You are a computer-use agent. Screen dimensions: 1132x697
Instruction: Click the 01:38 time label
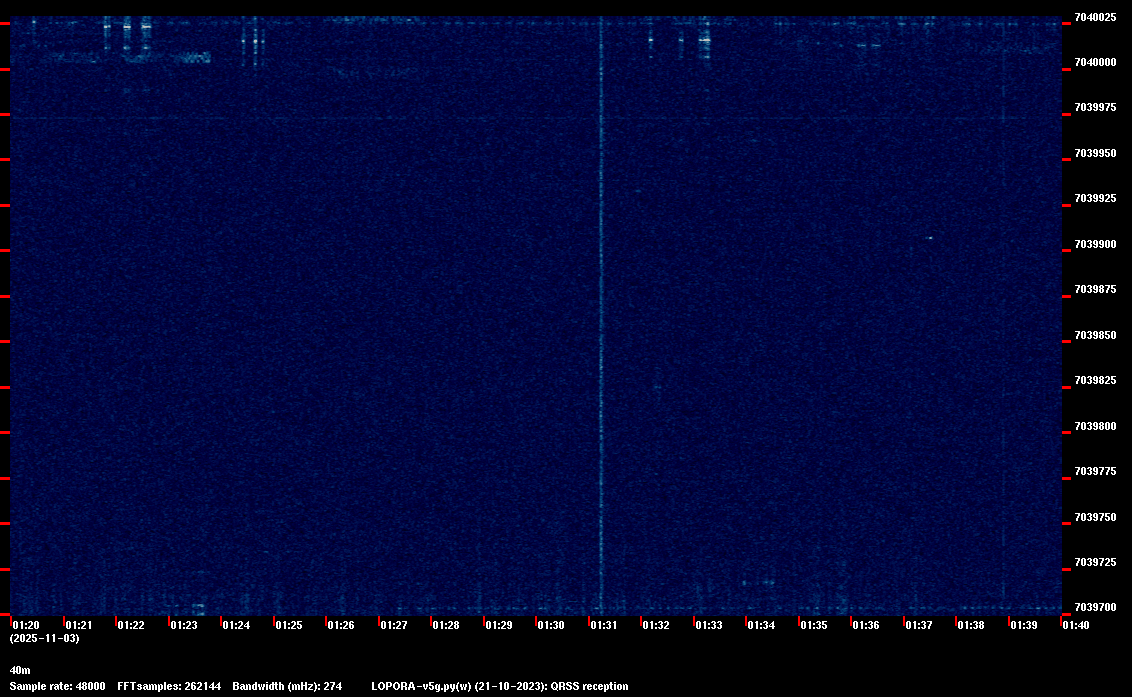point(971,625)
